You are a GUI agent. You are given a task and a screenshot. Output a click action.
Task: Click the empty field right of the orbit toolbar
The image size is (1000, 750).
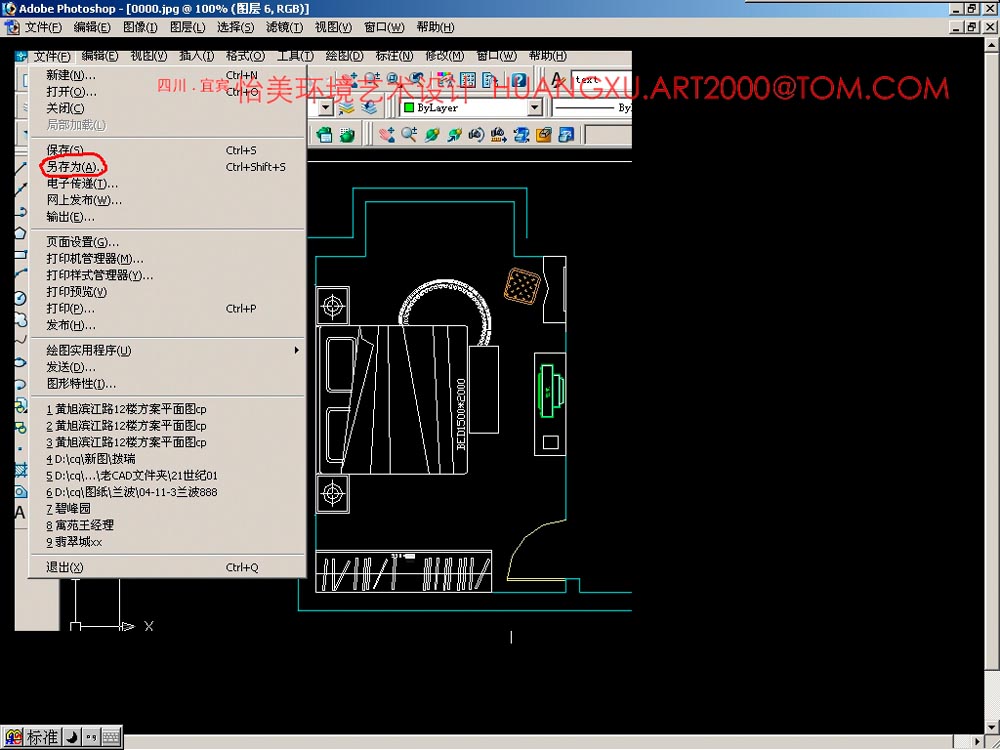[x=608, y=135]
